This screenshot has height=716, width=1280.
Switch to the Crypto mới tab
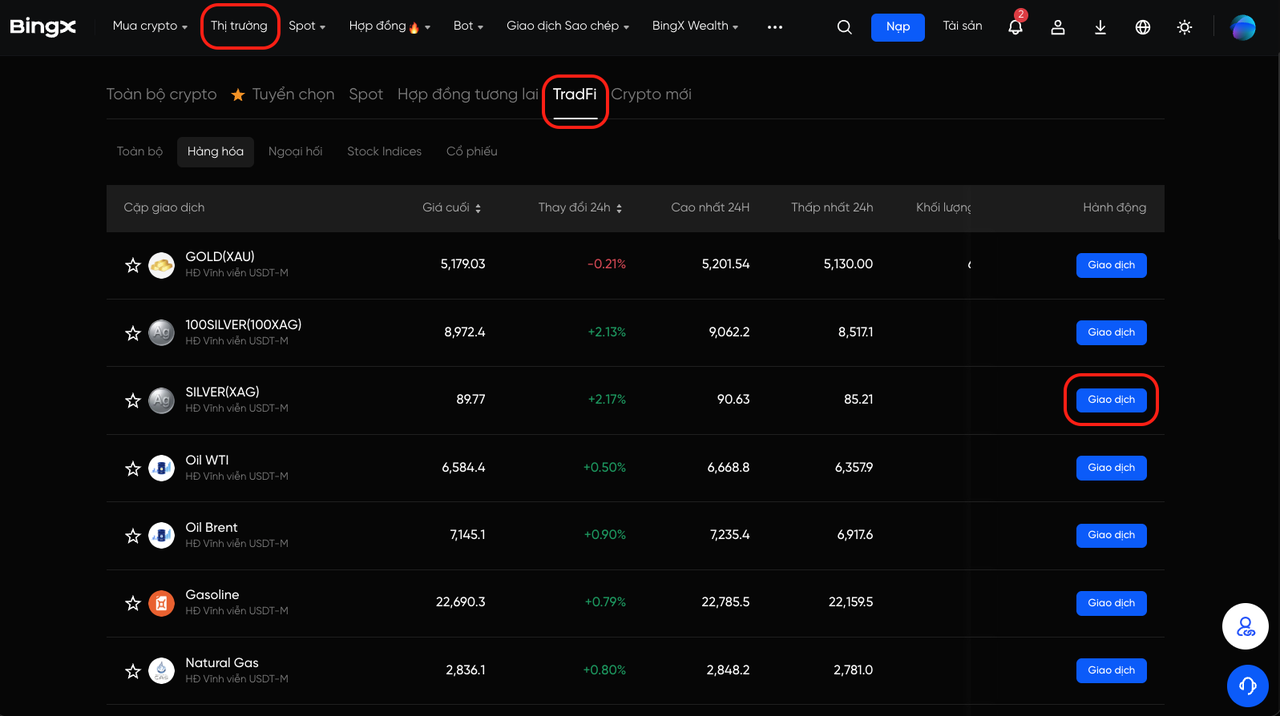pos(651,94)
